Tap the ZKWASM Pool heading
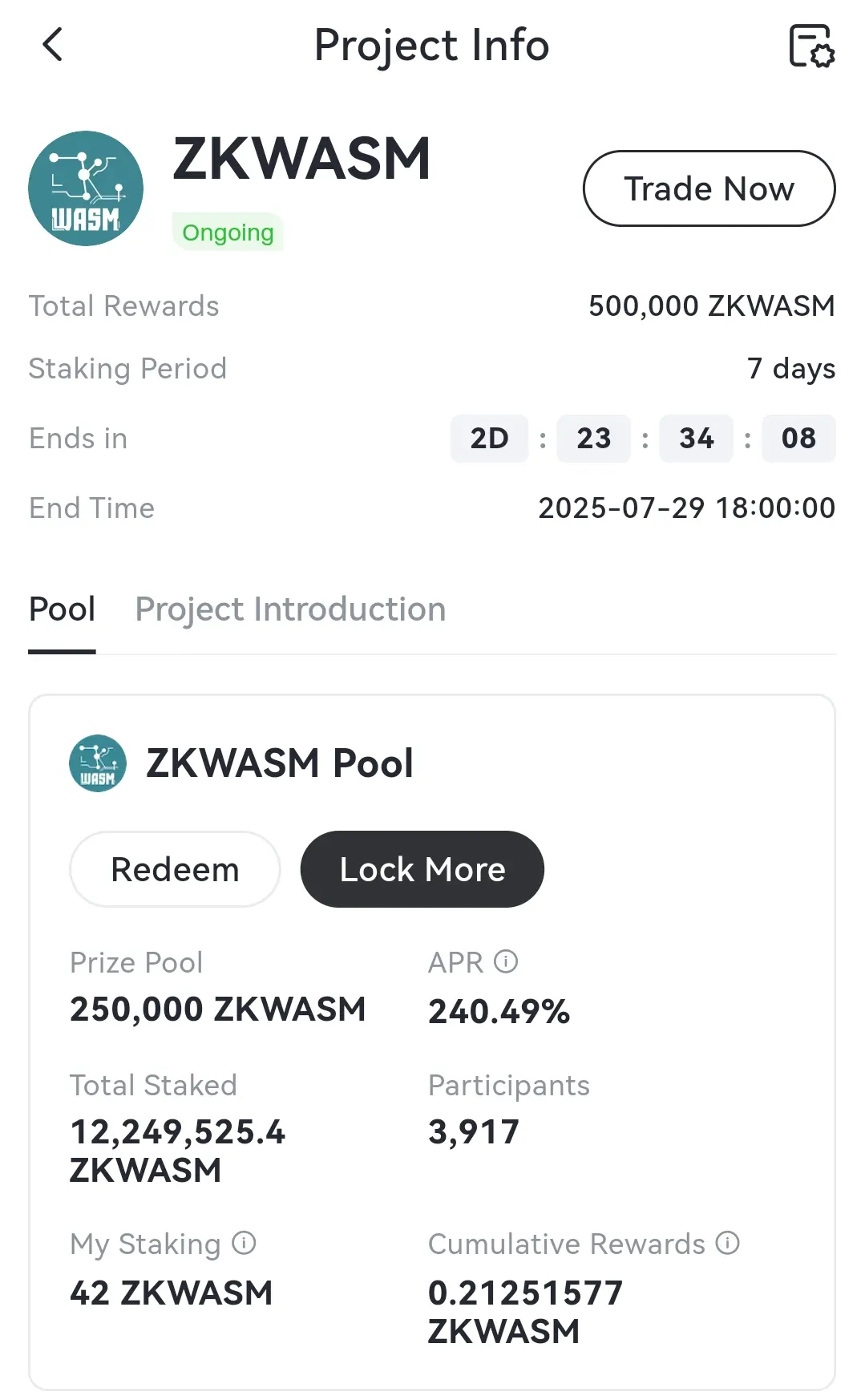Screen dimensions: 865x1400 [280, 763]
